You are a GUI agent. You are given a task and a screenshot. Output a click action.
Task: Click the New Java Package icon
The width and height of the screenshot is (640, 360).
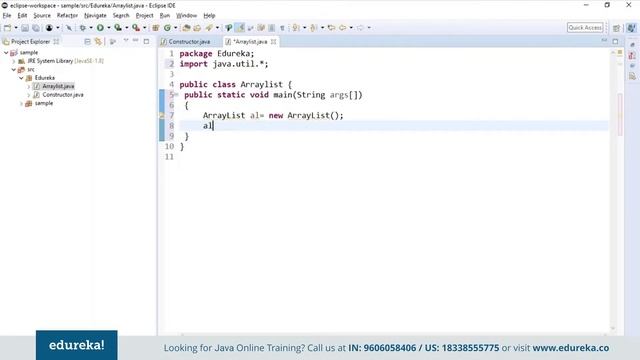156,28
